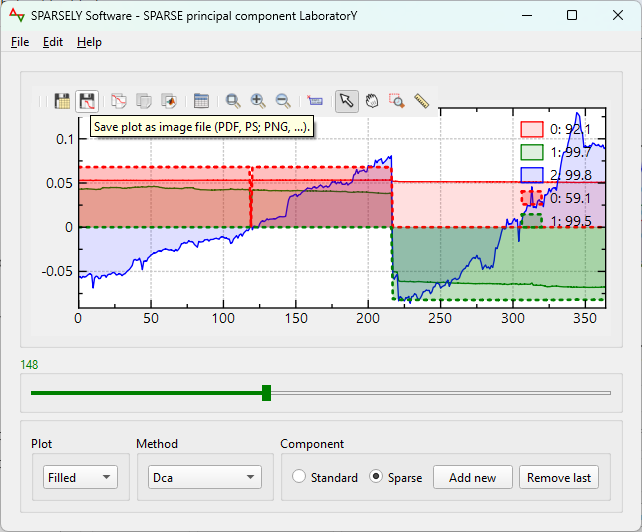Screen dimensions: 642x532
Task: Click the green slider handle
Action: click(267, 393)
